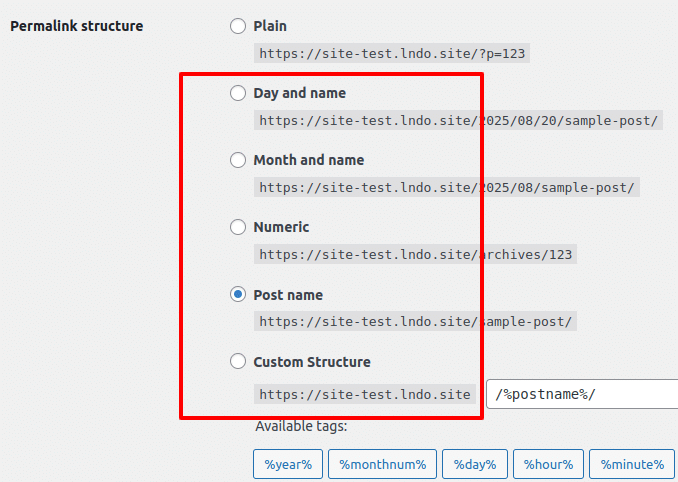Focus the /%postname%/ custom structure field
Screen dimensions: 678x482
click(582, 394)
